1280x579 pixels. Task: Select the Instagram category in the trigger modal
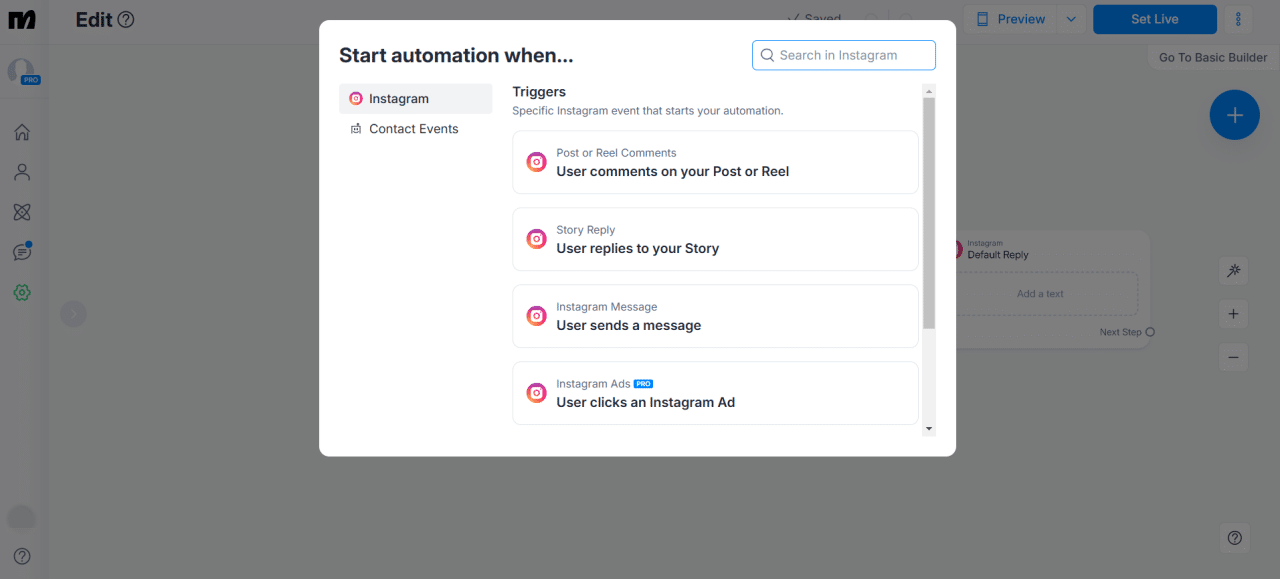415,98
